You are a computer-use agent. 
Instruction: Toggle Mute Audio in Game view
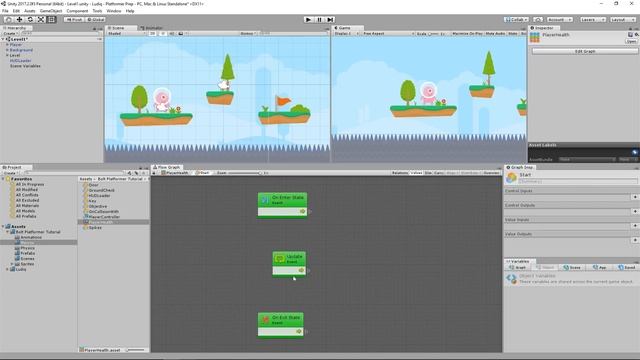tap(495, 33)
